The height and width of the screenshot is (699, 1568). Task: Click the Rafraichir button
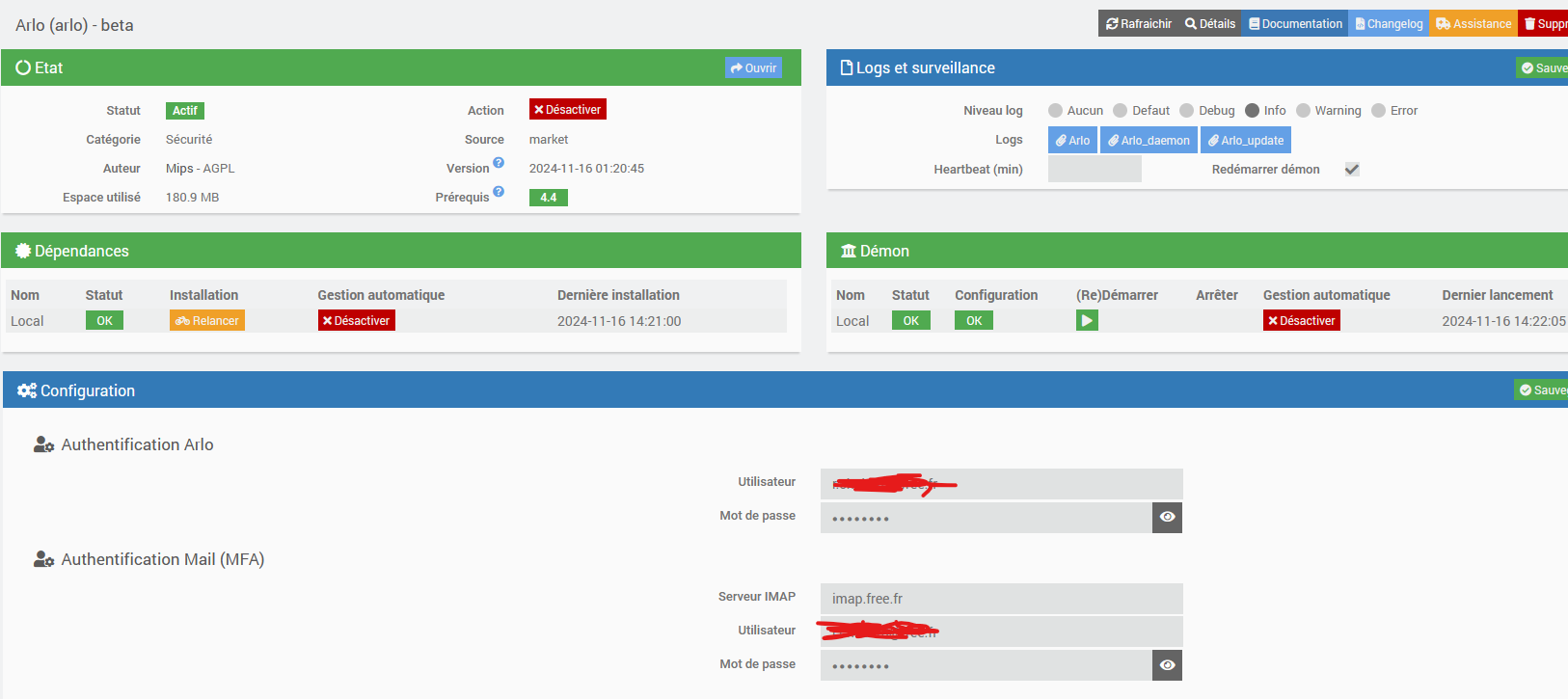[1138, 24]
